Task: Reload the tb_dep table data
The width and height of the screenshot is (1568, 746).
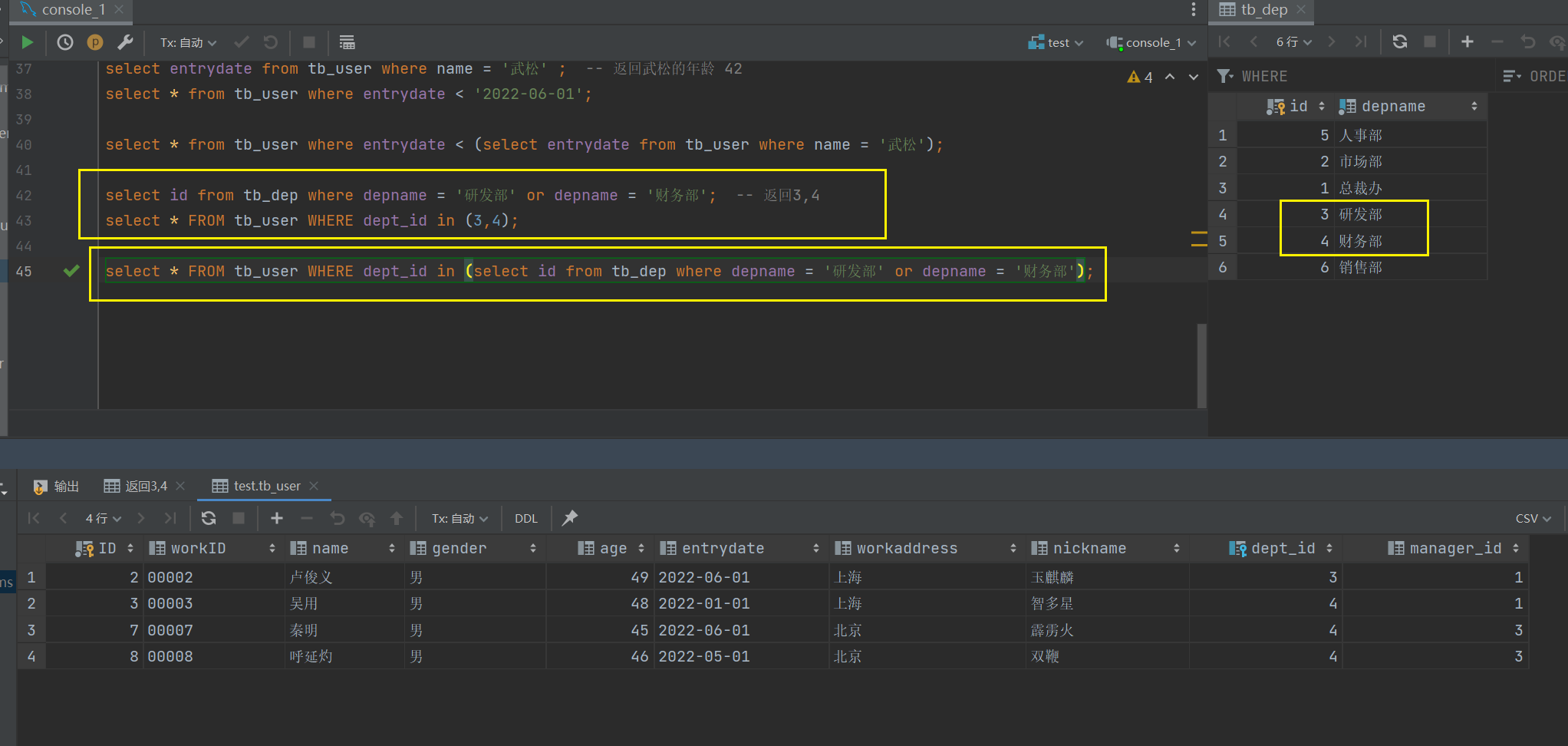Action: click(1399, 42)
